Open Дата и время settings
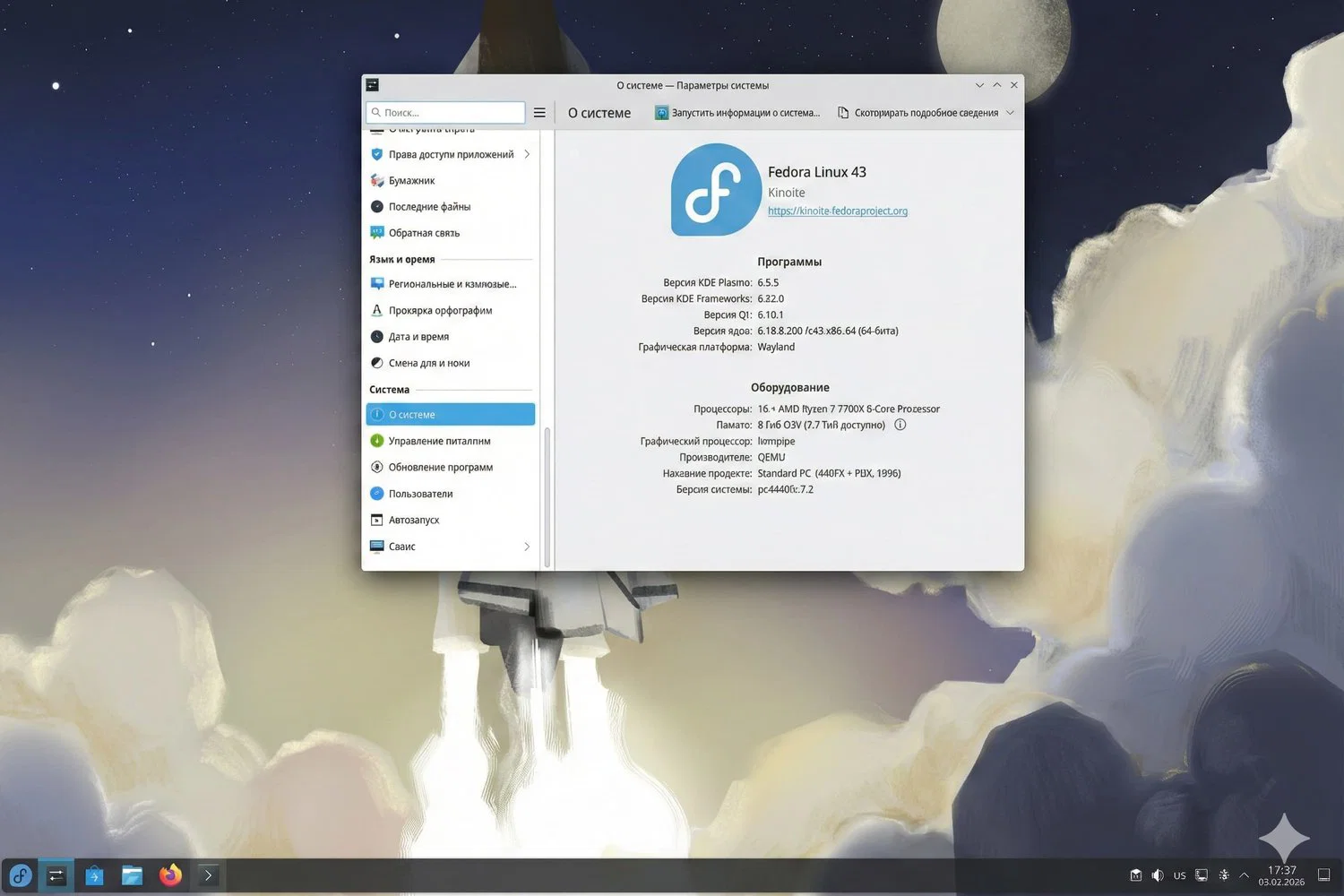The image size is (1344, 896). coord(419,336)
